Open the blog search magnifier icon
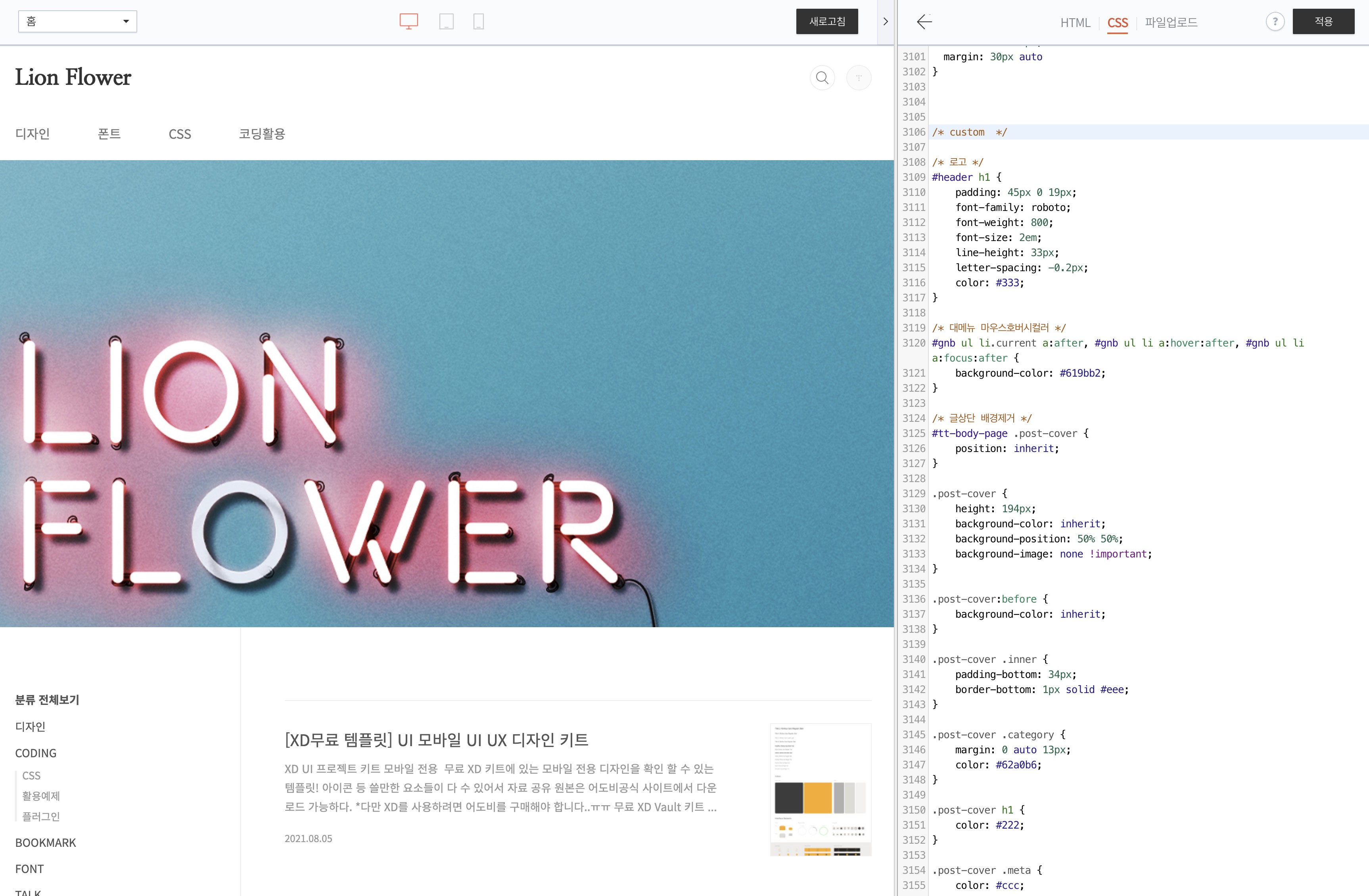 [822, 78]
